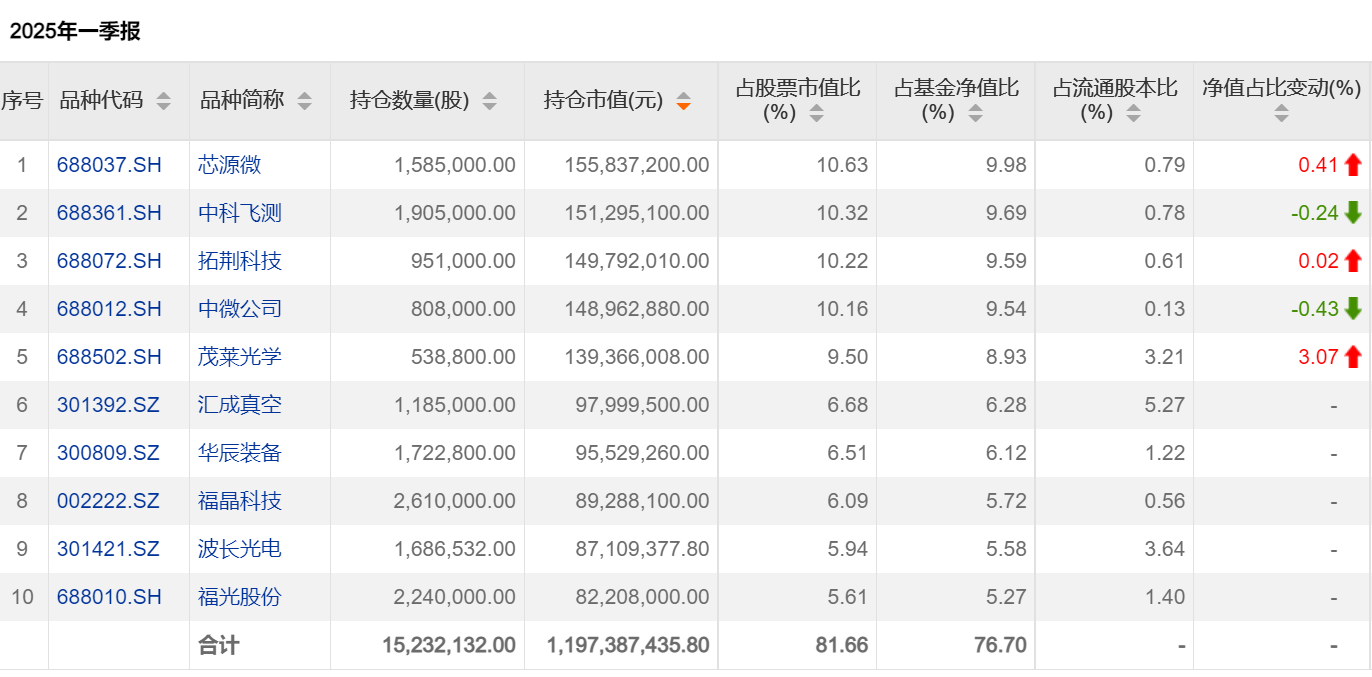Open stock code 002222.SZ link
Image resolution: width=1372 pixels, height=677 pixels.
point(108,501)
